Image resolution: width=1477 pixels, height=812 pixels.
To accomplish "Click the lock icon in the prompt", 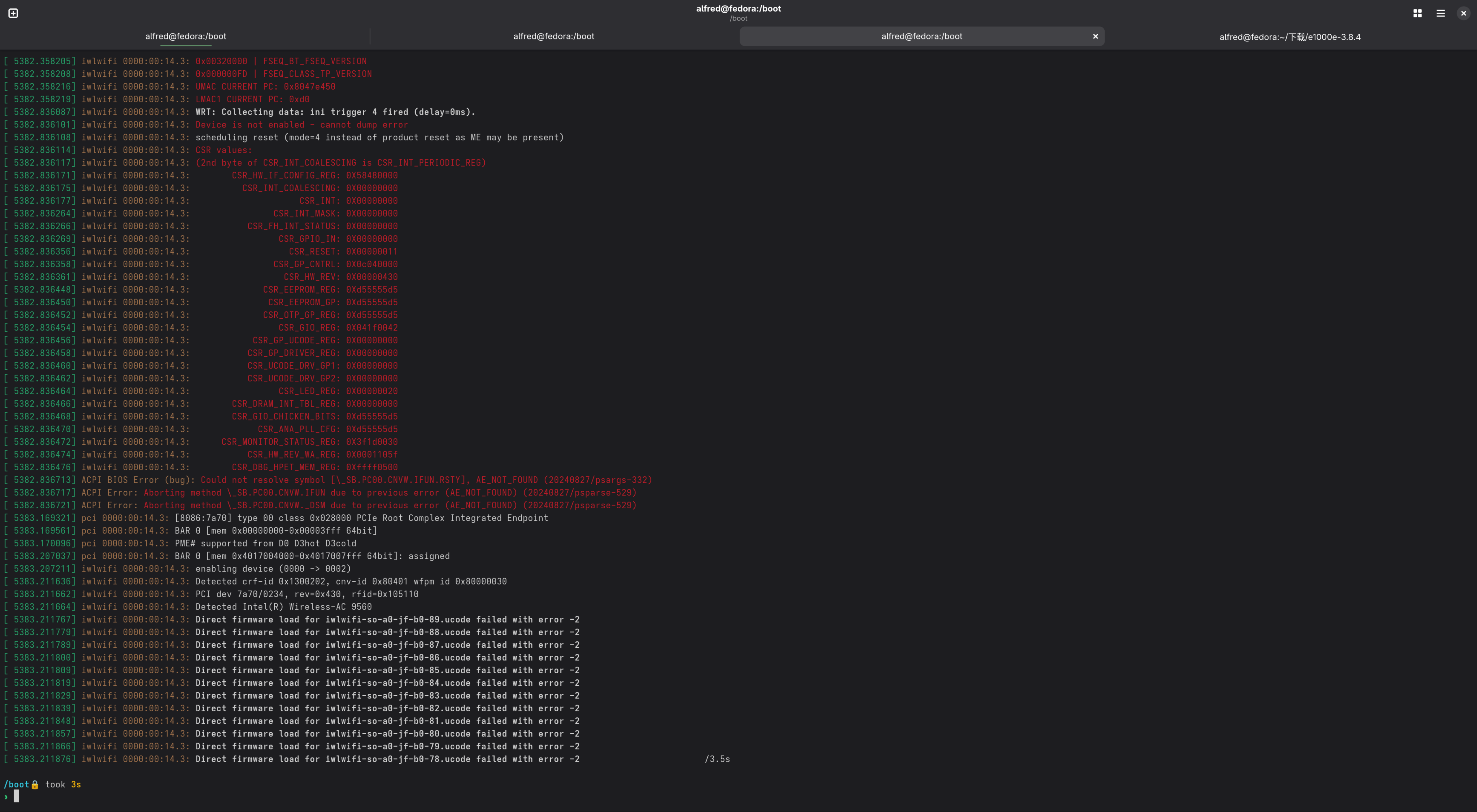I will point(34,785).
